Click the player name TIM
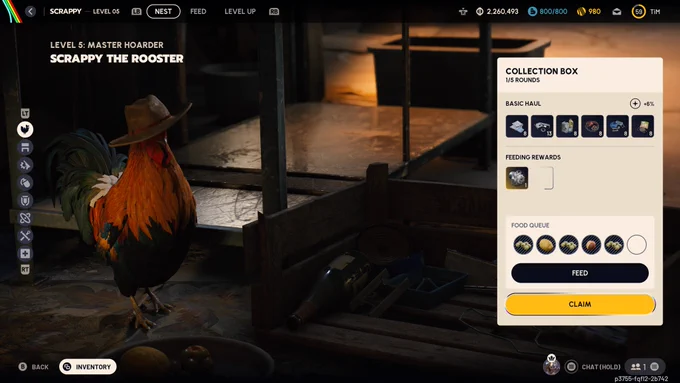Screen dimensions: 680x383 (x=655, y=12)
